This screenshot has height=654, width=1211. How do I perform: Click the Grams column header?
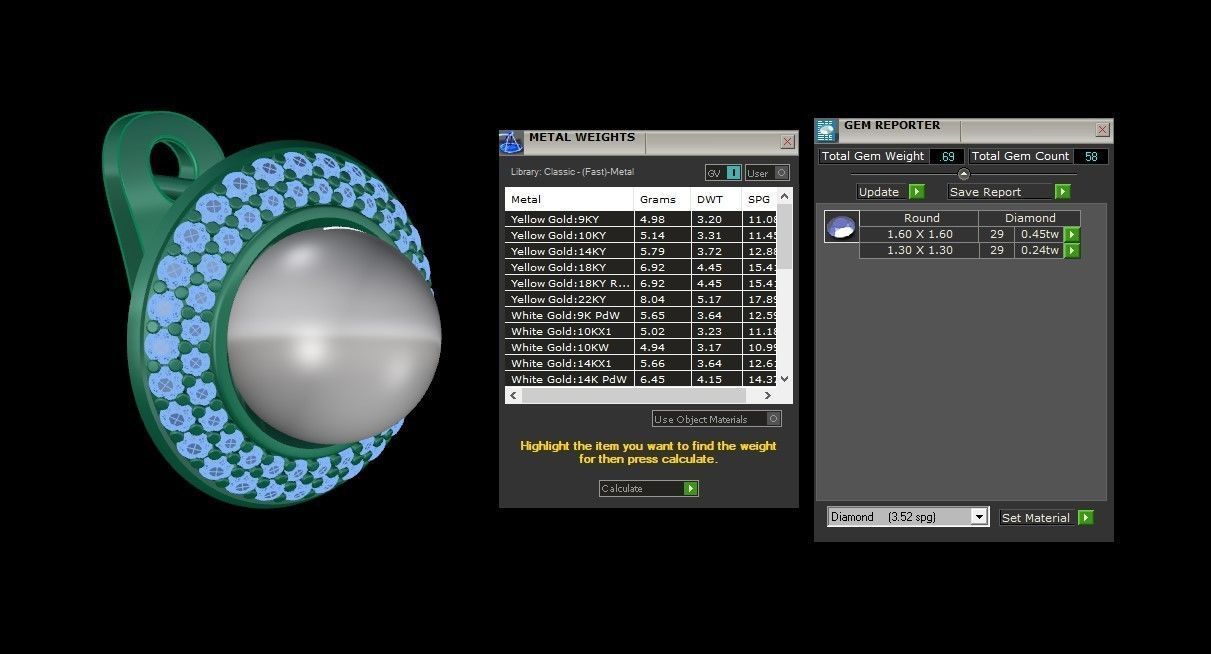tap(662, 199)
